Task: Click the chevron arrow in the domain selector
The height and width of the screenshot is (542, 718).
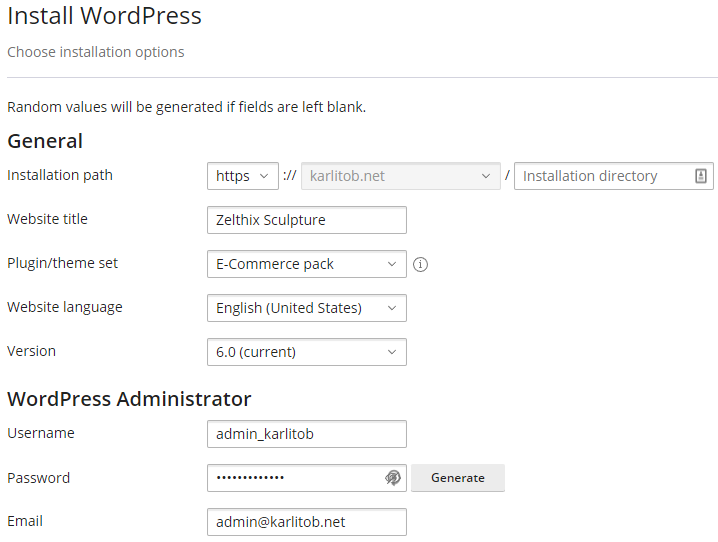Action: tap(486, 176)
